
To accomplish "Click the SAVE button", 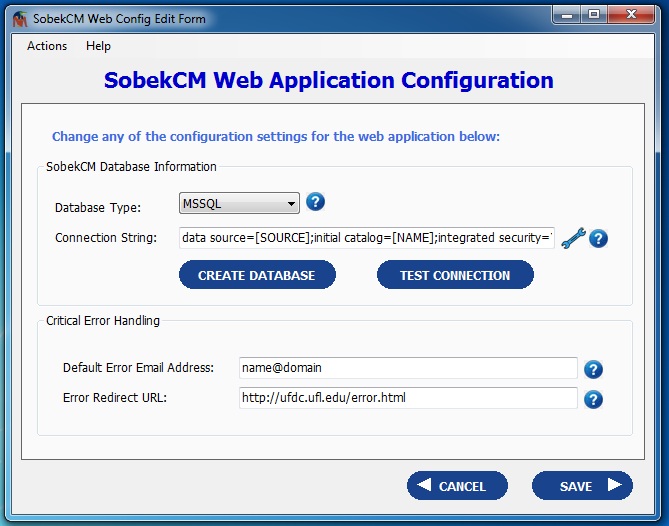I will click(x=582, y=485).
